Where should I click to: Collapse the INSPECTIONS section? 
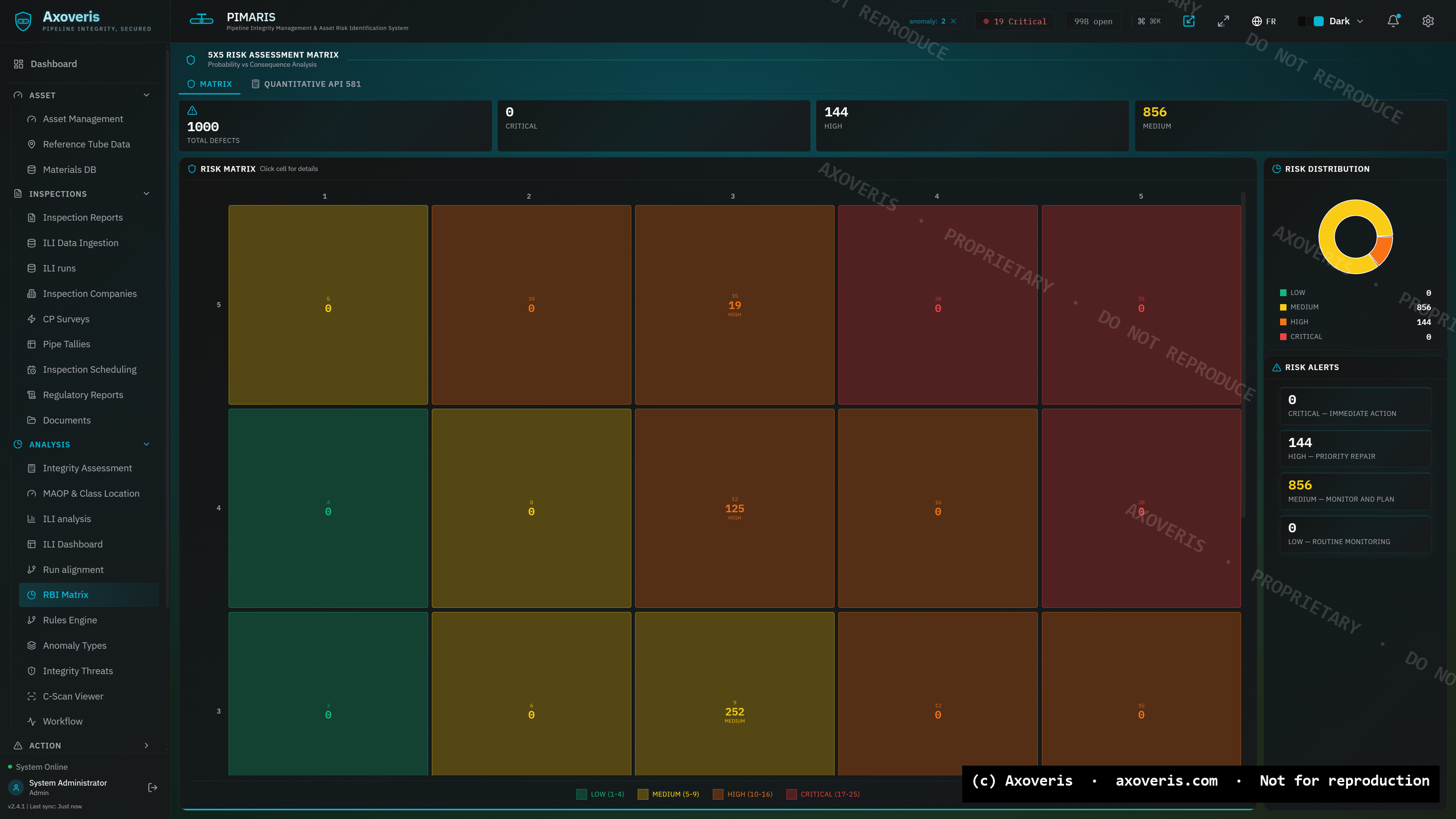coord(146,194)
